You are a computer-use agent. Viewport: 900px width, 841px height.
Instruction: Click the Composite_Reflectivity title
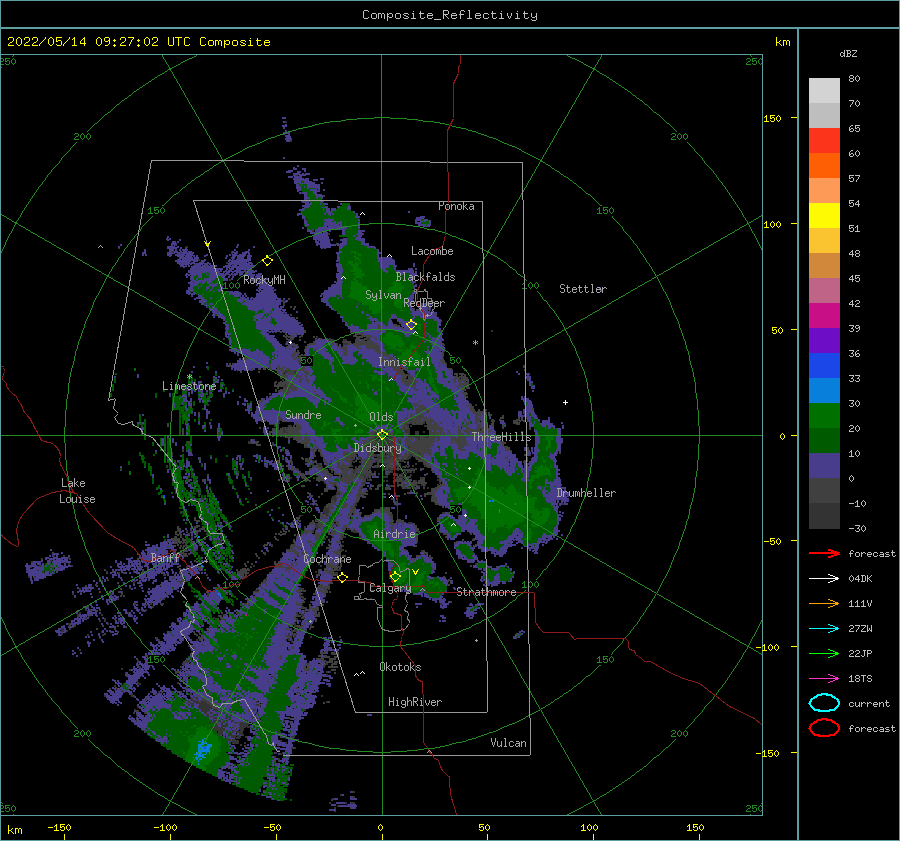[450, 15]
